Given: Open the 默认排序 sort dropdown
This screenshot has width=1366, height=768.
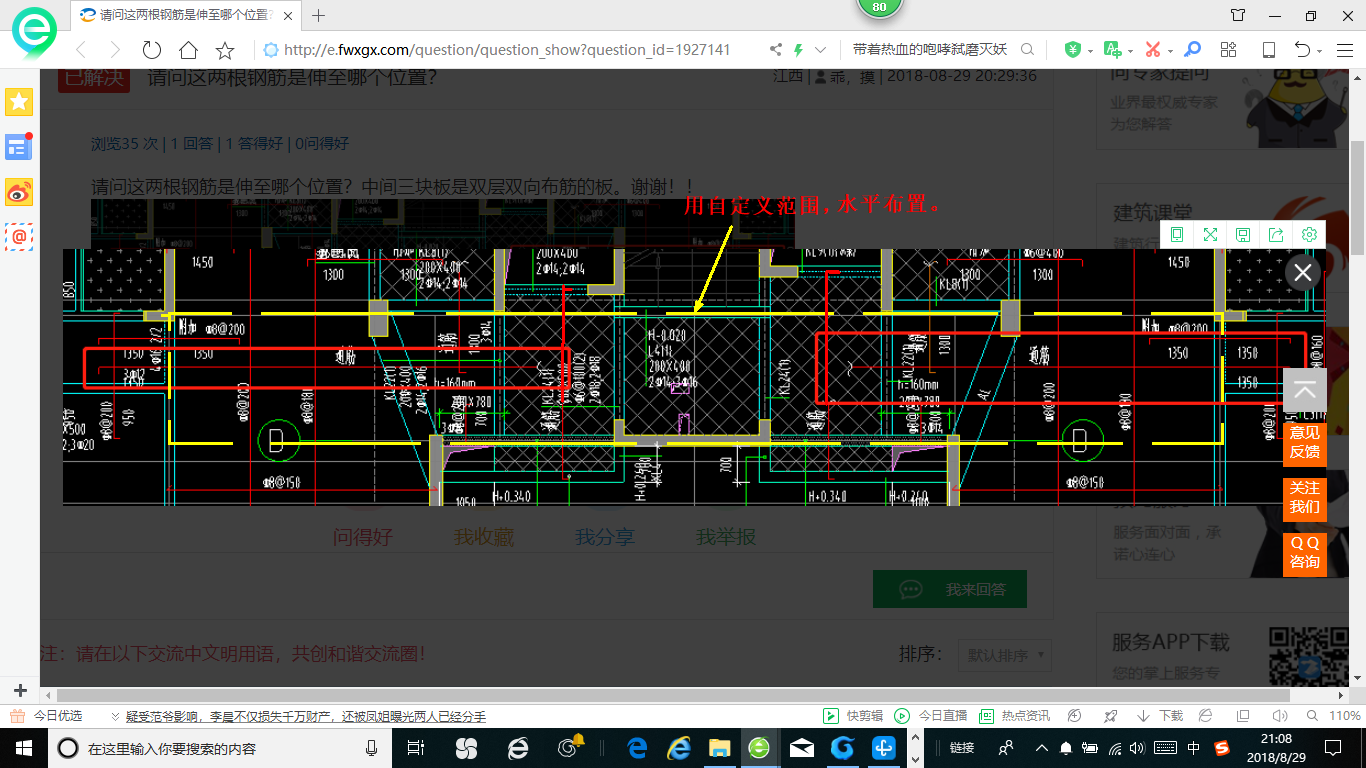Looking at the screenshot, I should (1005, 656).
